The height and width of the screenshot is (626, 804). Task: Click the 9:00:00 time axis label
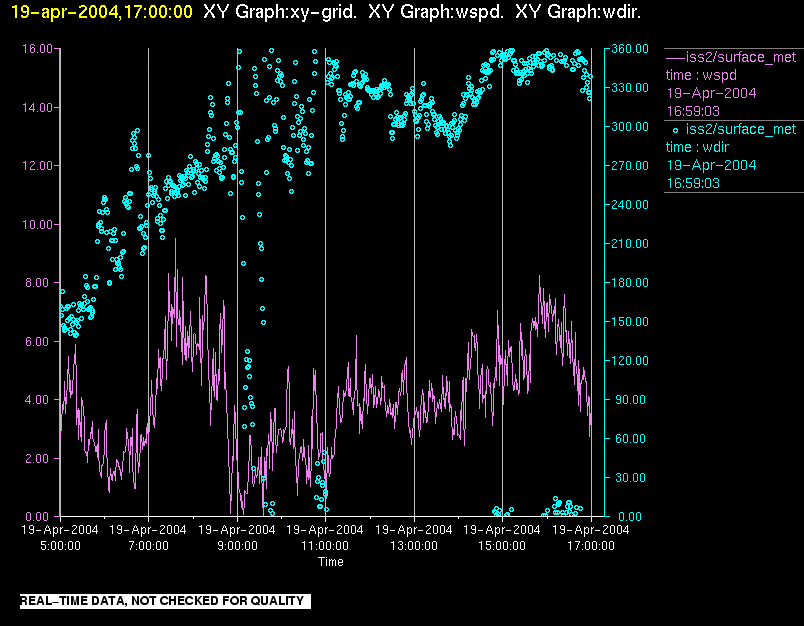(237, 546)
